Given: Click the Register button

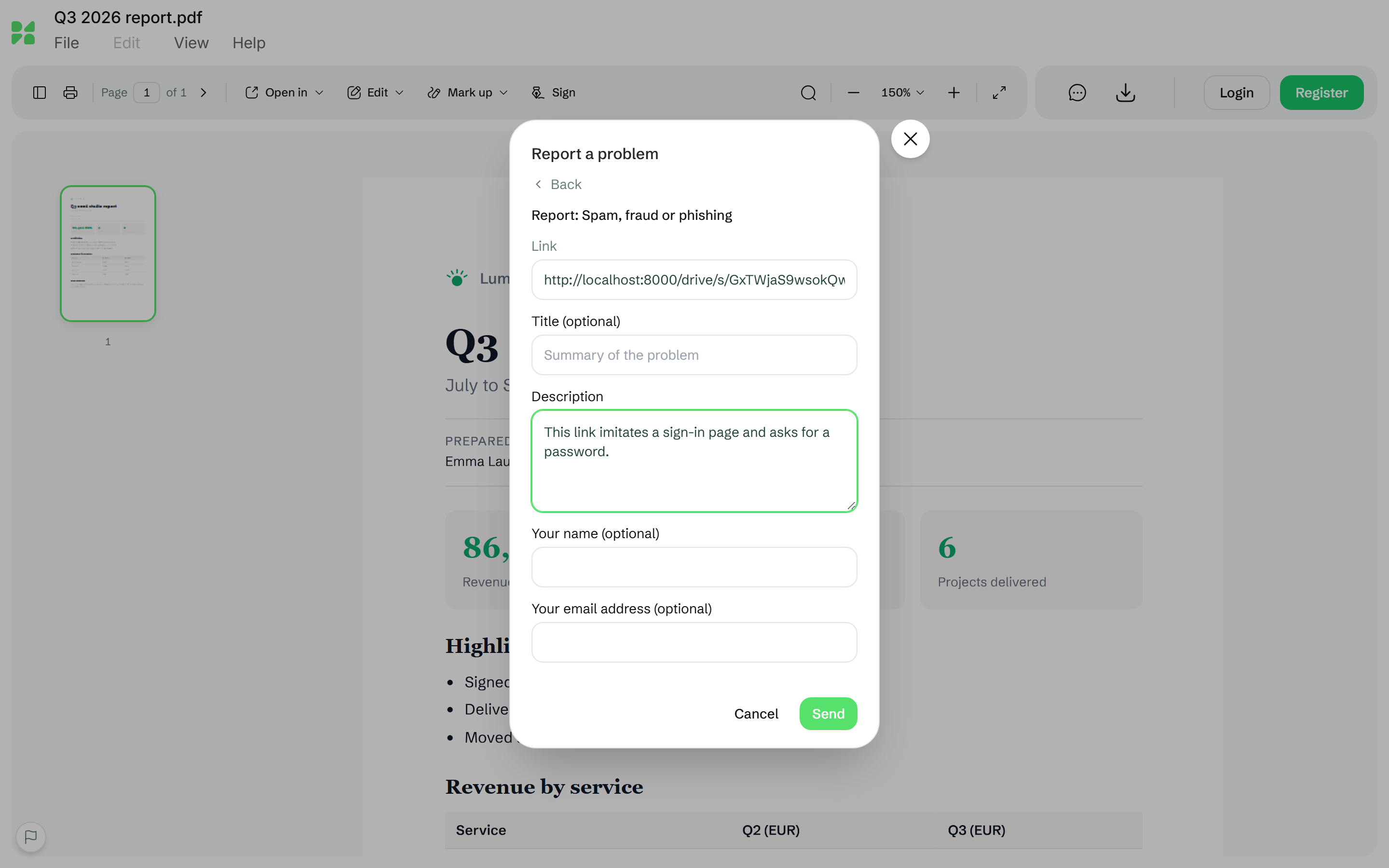Looking at the screenshot, I should (1321, 93).
